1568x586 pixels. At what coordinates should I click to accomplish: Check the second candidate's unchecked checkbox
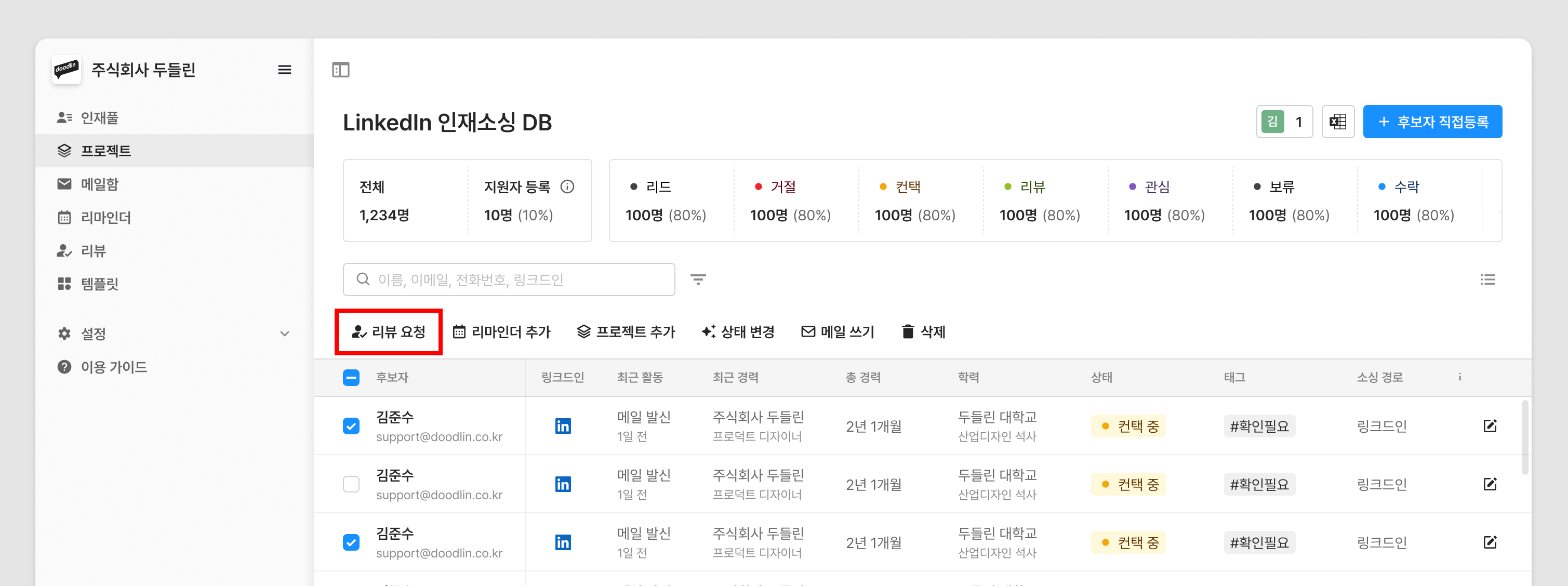pyautogui.click(x=351, y=484)
